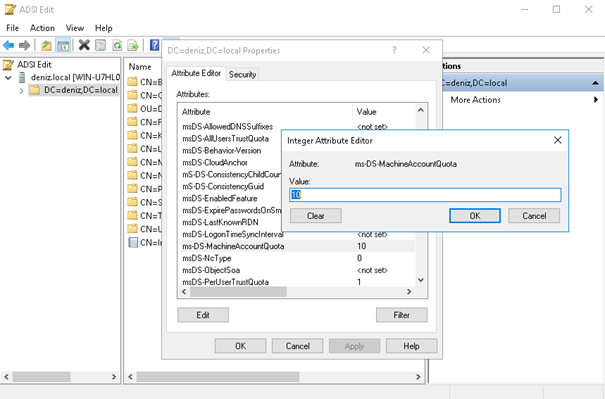The image size is (605, 399).
Task: Click the Name list pane horizontal scrollbar thumb
Action: pos(218,377)
